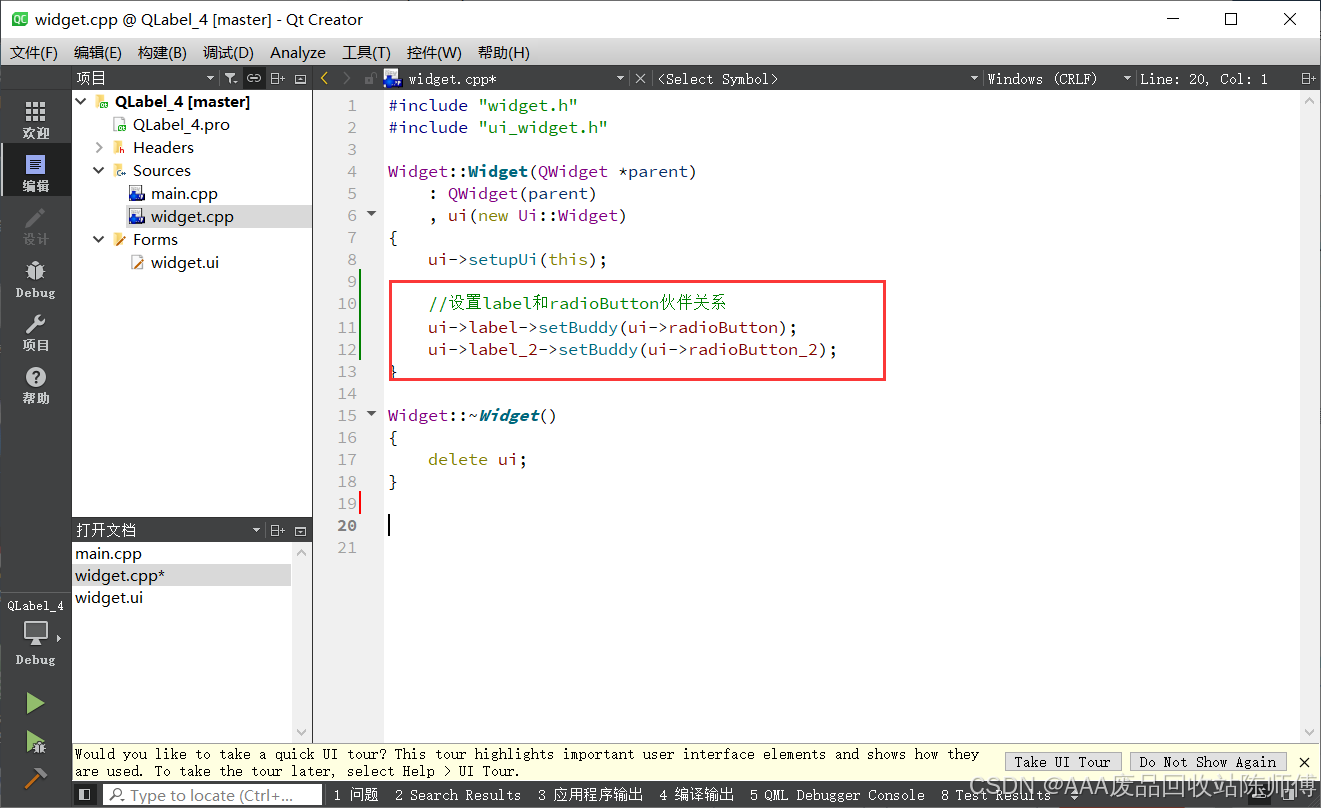Image resolution: width=1321 pixels, height=808 pixels.
Task: Open the 1 问题 output pane
Action: point(356,795)
